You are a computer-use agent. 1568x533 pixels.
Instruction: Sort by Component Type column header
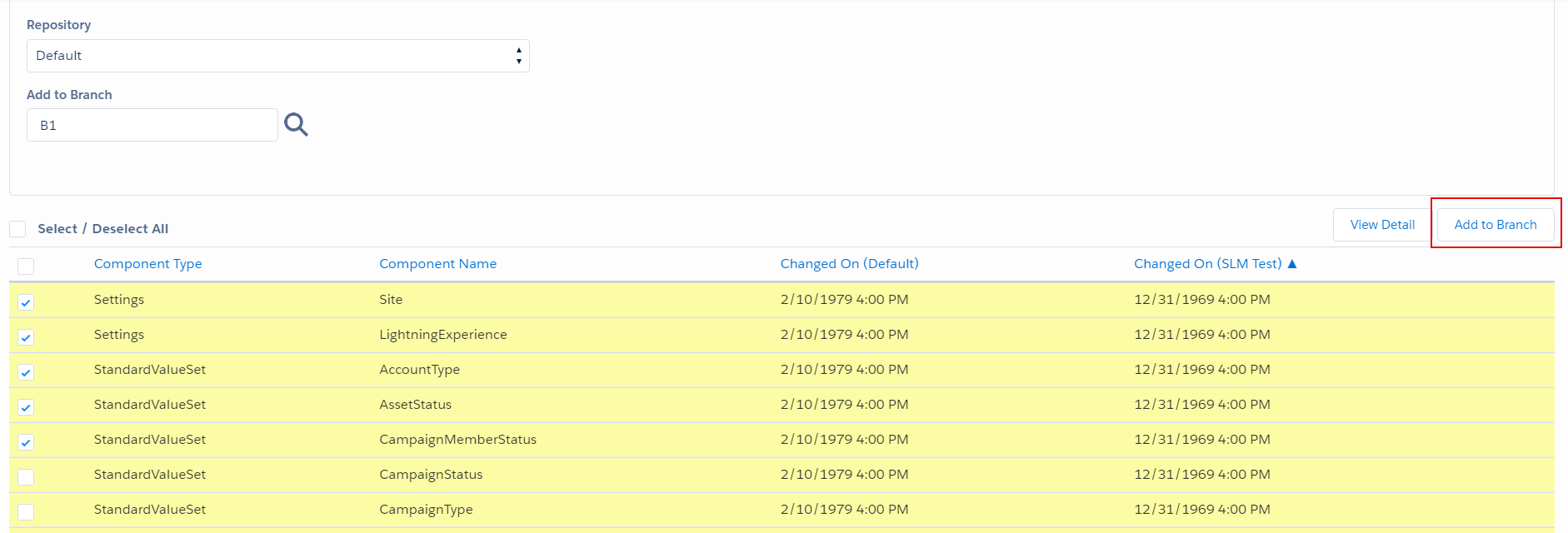tap(148, 264)
